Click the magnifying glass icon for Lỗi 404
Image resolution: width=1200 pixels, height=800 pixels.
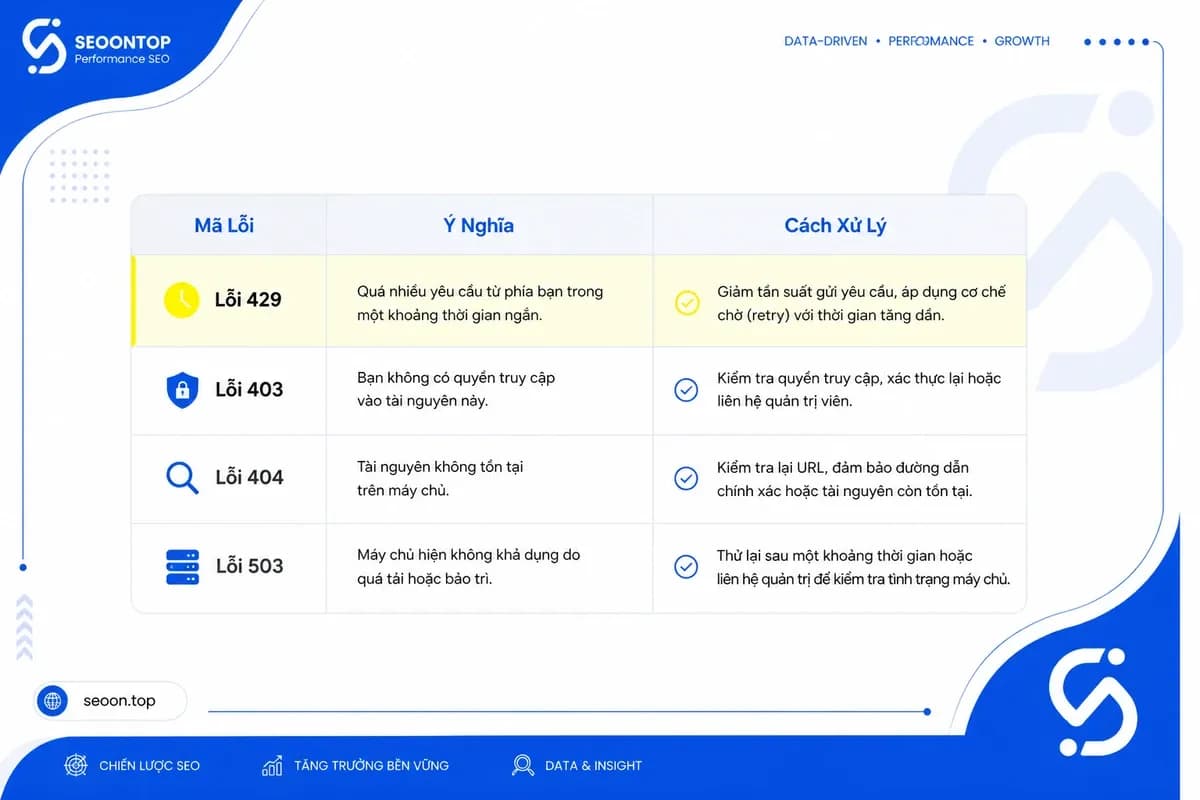(x=182, y=478)
